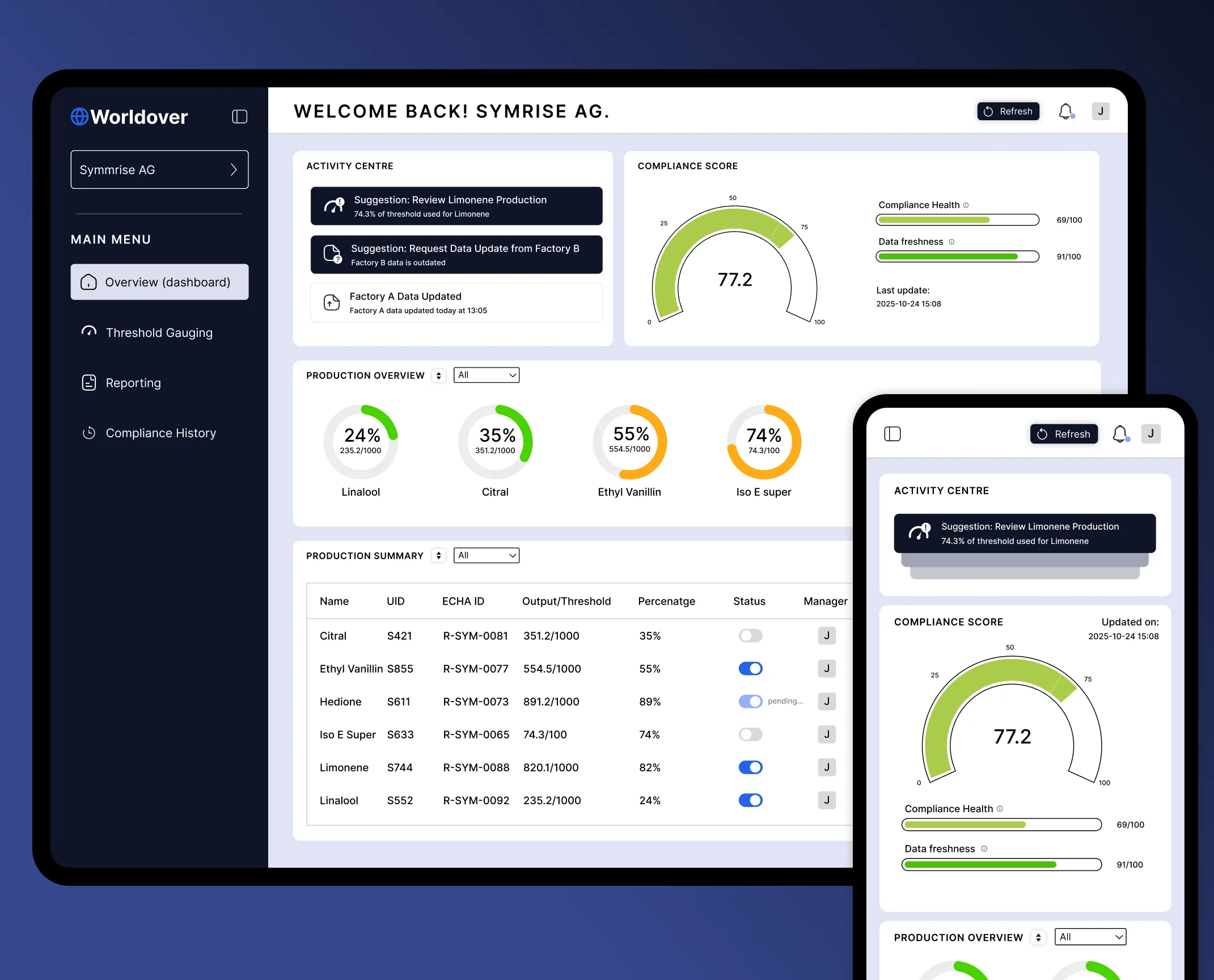Toggle status switch for Ethyl Vanillin

point(751,669)
